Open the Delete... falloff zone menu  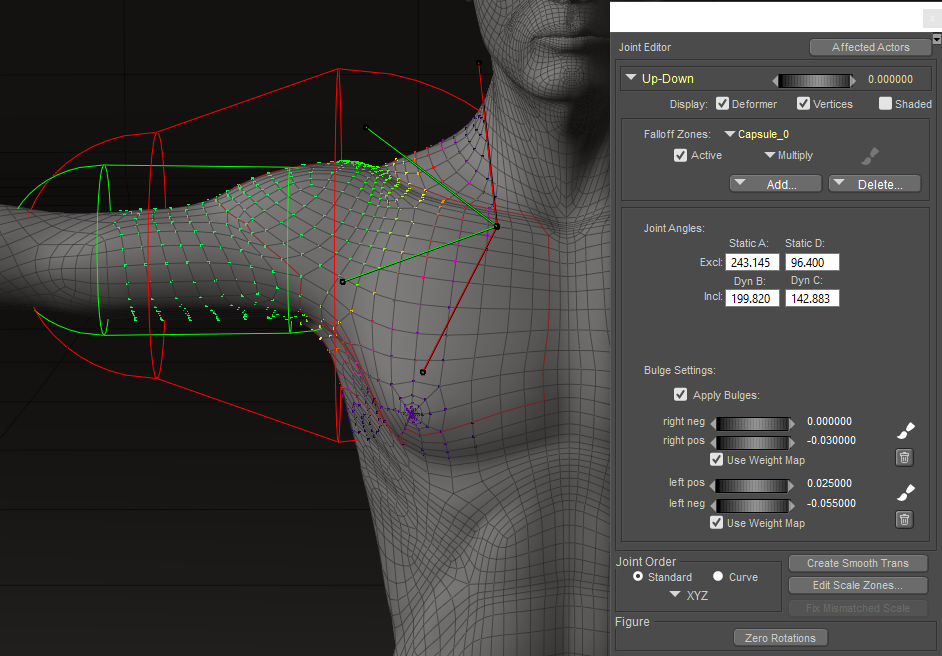[x=873, y=184]
